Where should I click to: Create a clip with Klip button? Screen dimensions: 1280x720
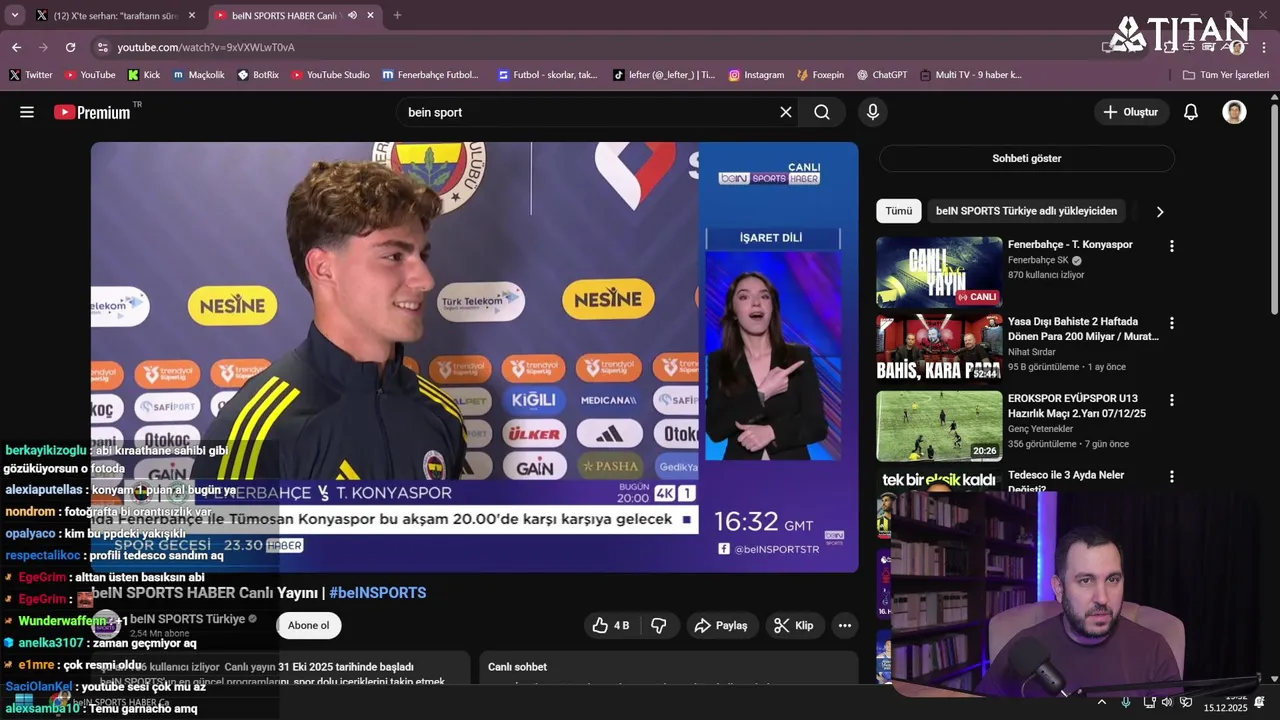point(794,625)
